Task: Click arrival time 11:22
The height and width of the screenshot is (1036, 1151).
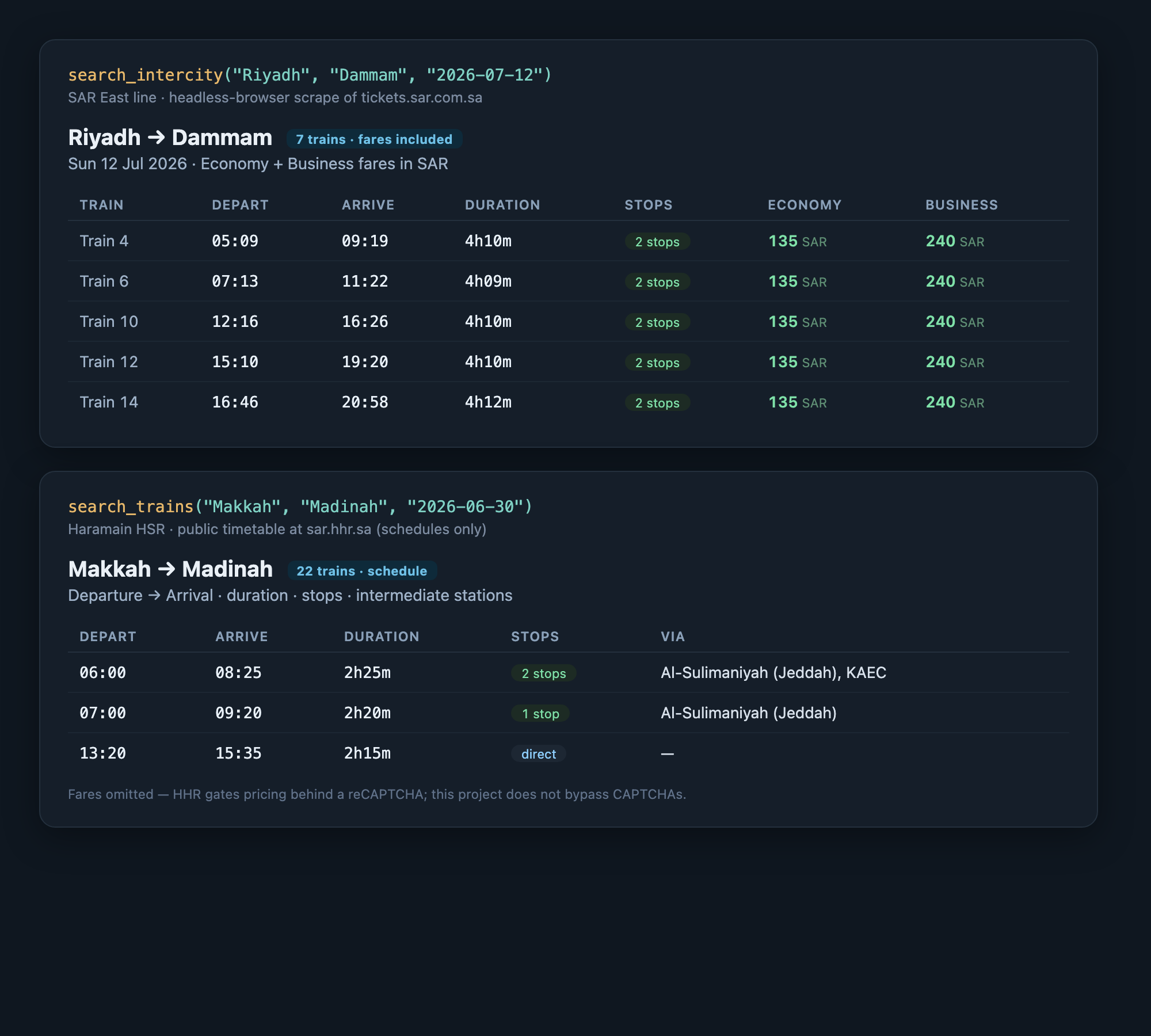Action: click(x=365, y=281)
